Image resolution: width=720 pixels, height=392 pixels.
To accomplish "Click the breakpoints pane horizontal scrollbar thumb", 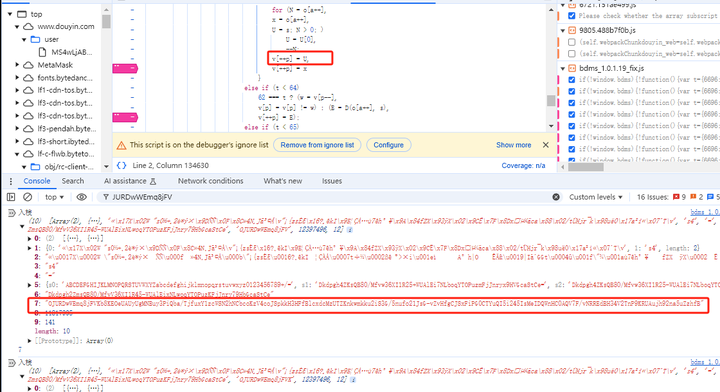I will click(586, 167).
